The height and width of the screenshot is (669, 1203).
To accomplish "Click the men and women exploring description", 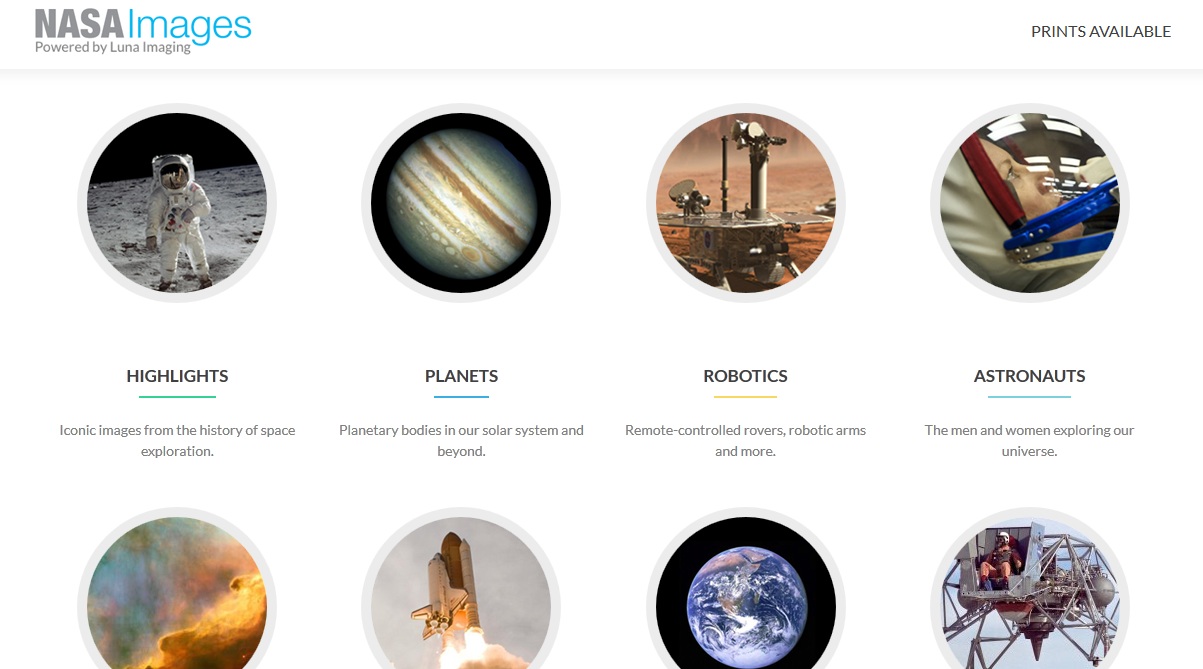I will click(x=1029, y=441).
